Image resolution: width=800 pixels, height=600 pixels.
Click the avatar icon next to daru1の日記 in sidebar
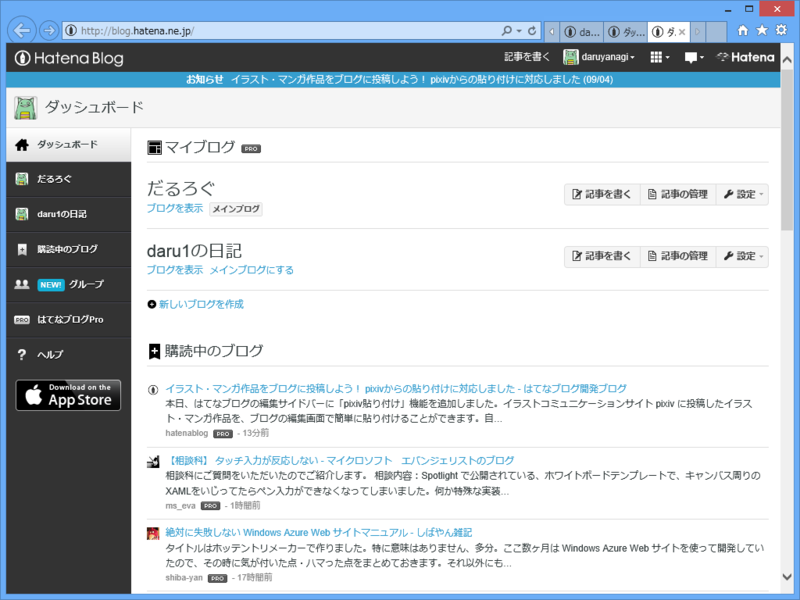[x=21, y=214]
